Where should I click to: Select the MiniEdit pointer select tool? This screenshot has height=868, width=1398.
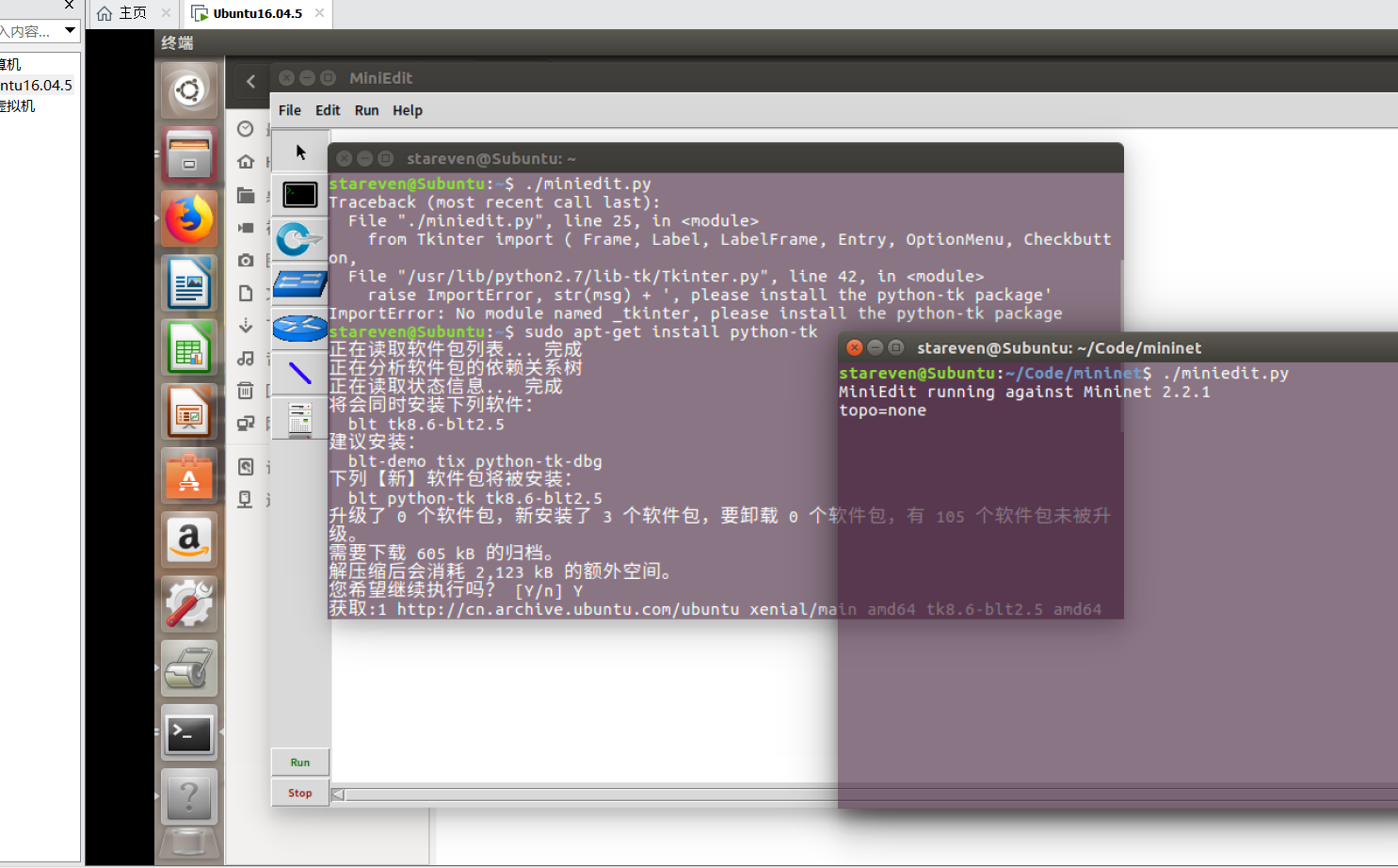[300, 152]
